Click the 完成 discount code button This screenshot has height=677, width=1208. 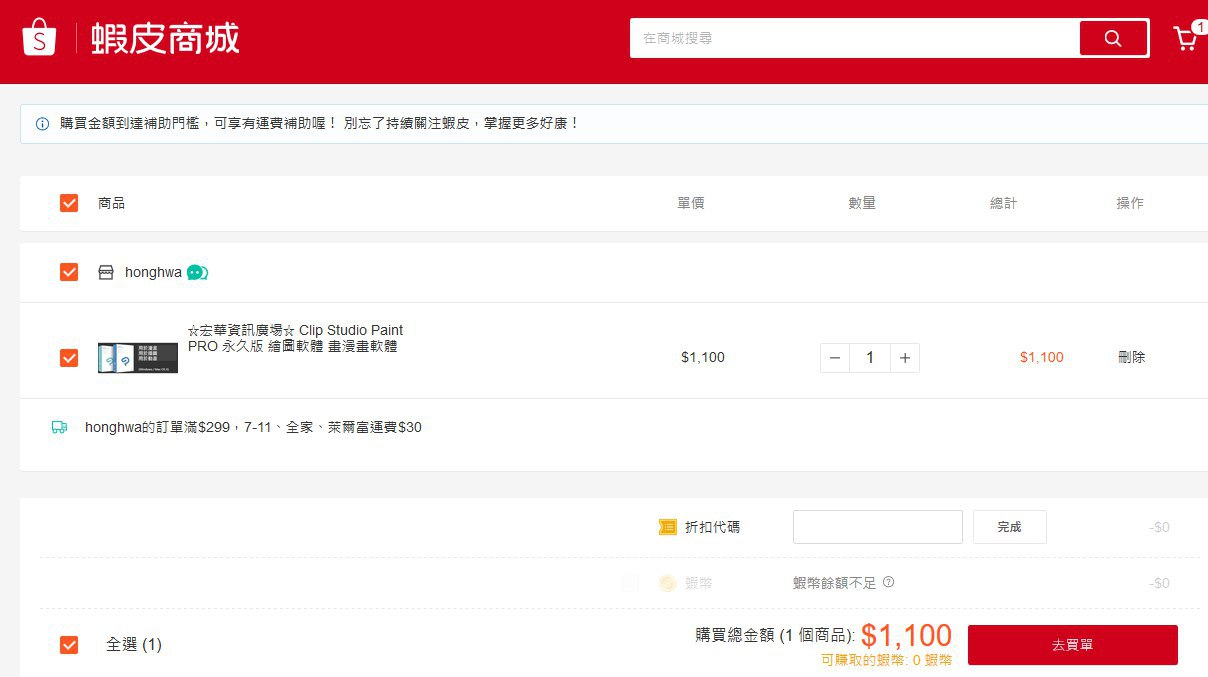[1009, 527]
